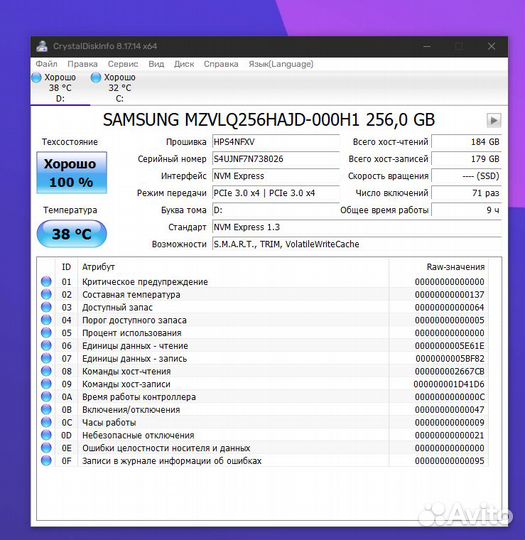Open the Справка menu
The image size is (525, 540).
point(221,64)
